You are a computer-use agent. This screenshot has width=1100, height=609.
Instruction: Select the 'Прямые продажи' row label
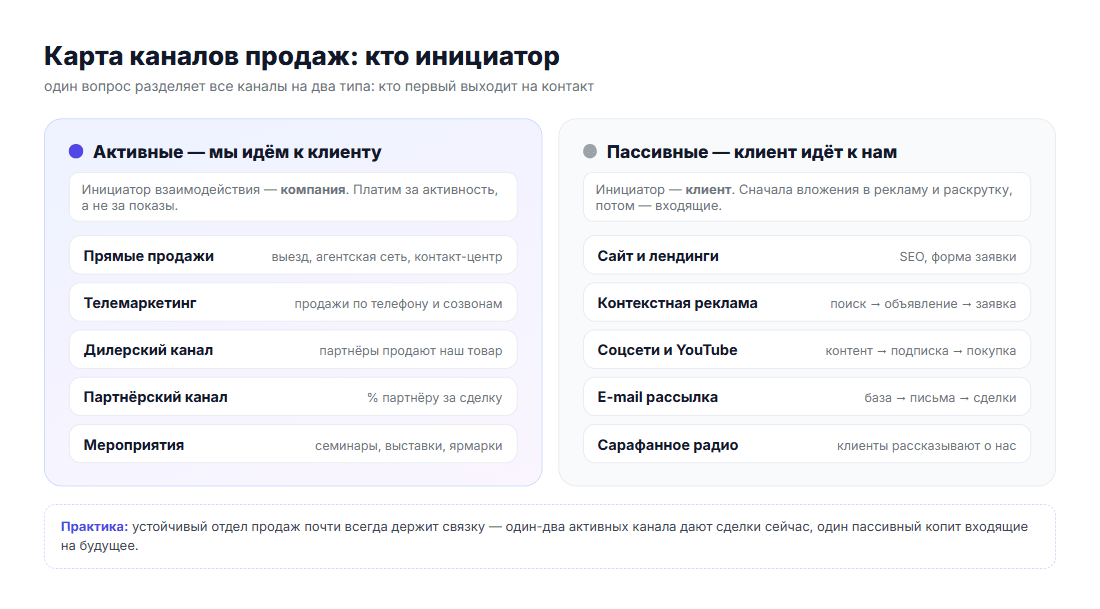tap(149, 256)
